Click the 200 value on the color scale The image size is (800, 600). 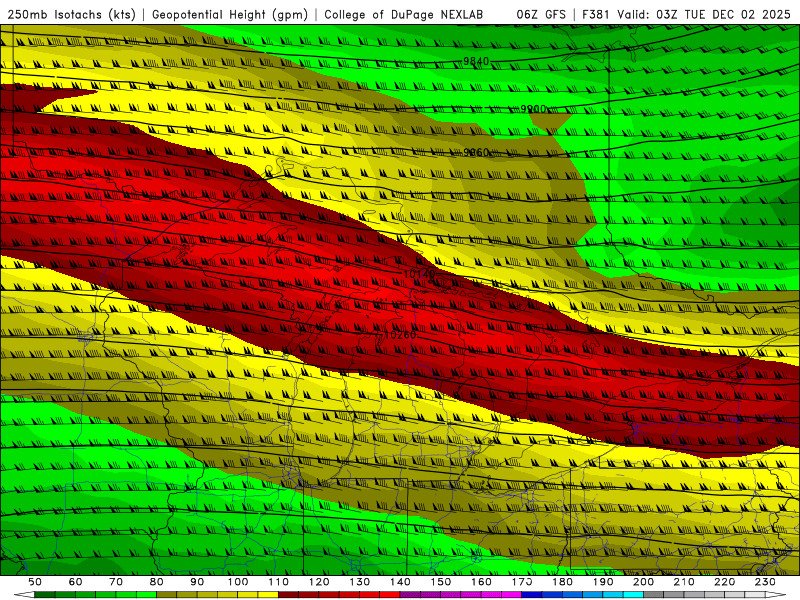tap(644, 582)
